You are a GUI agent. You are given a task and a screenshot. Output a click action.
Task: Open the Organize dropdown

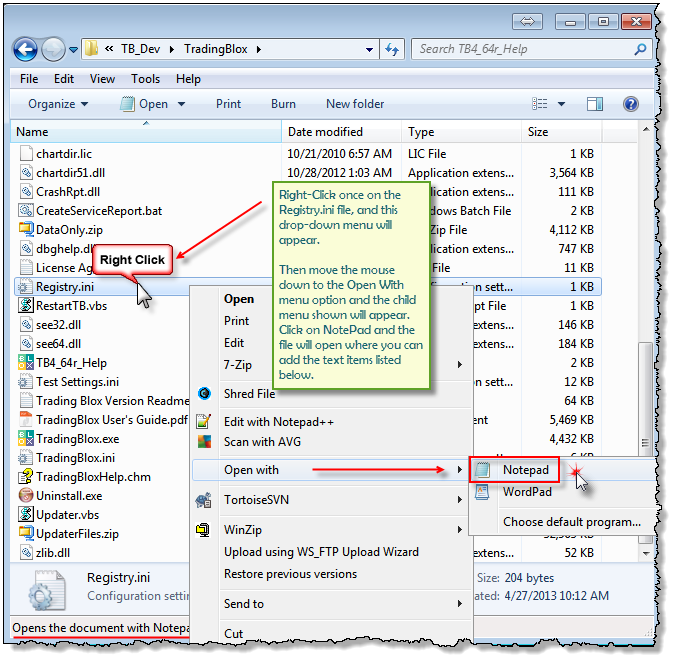58,104
